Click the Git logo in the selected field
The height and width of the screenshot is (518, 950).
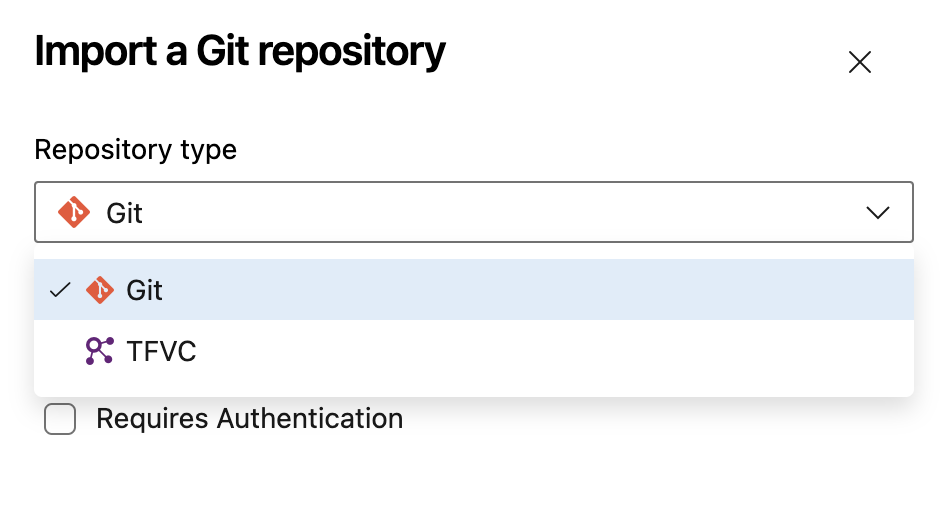(x=74, y=212)
